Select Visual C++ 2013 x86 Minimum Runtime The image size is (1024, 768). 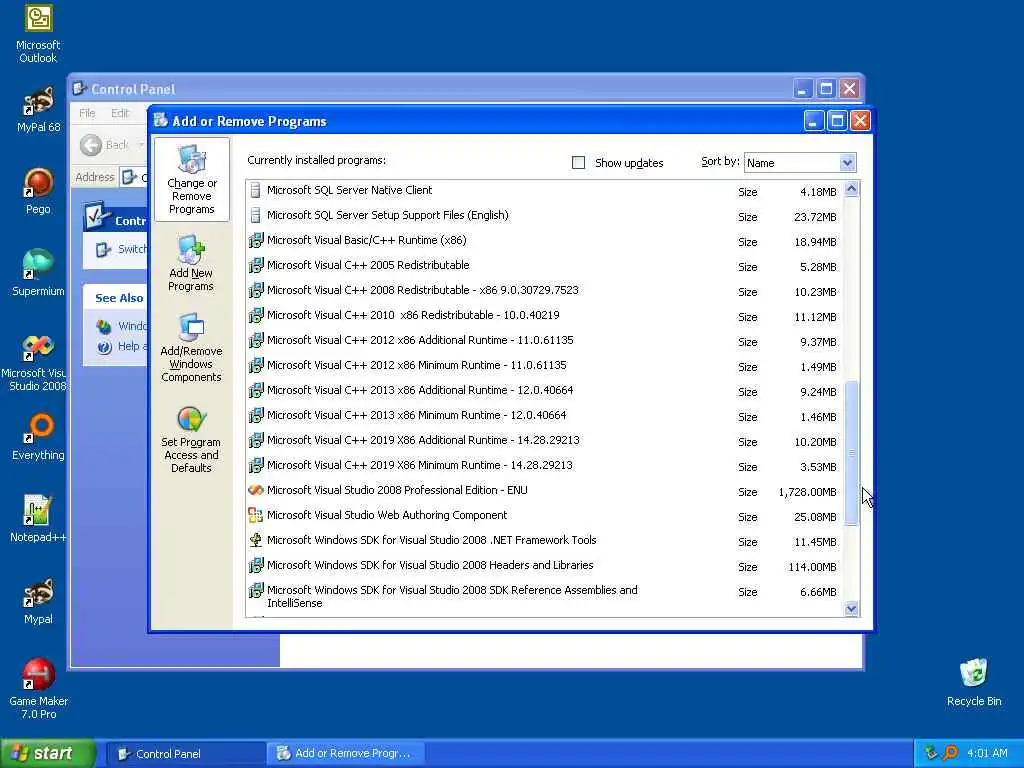click(546, 415)
